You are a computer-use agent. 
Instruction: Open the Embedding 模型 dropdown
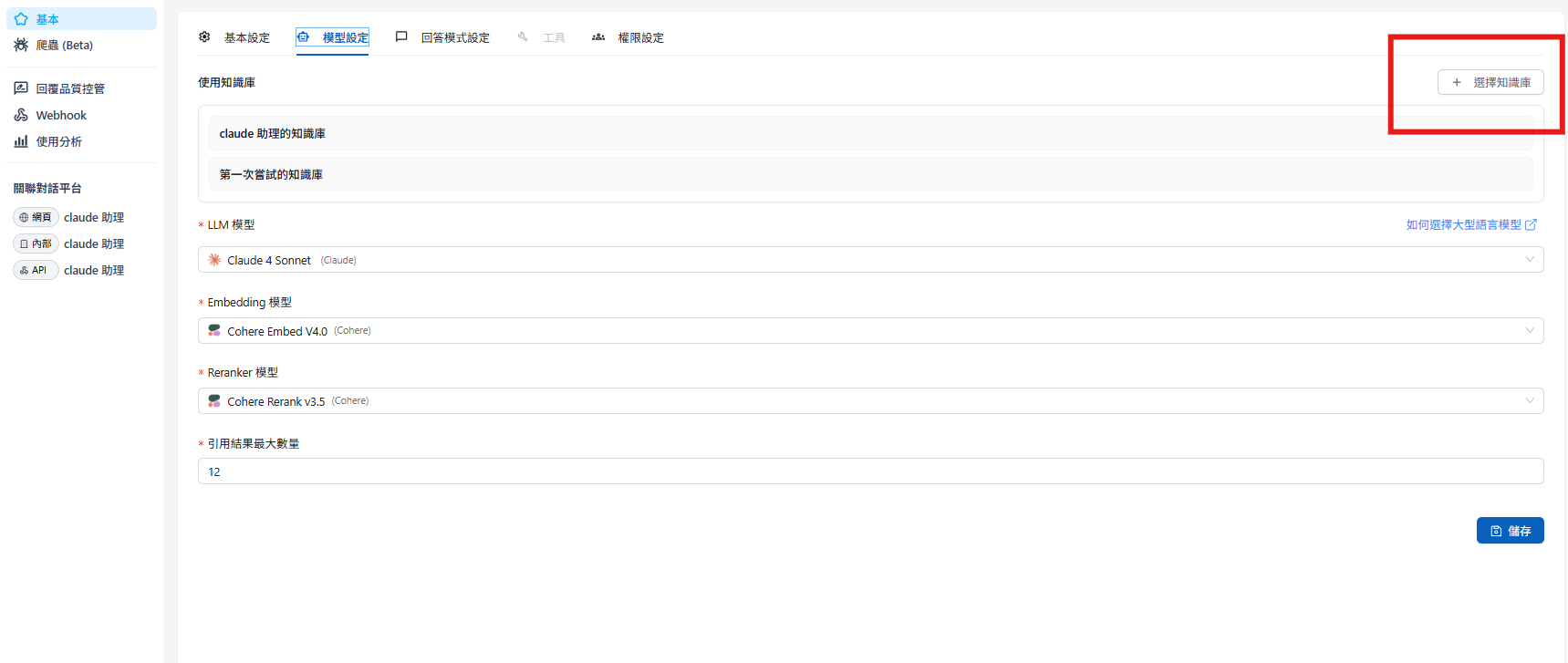[870, 331]
